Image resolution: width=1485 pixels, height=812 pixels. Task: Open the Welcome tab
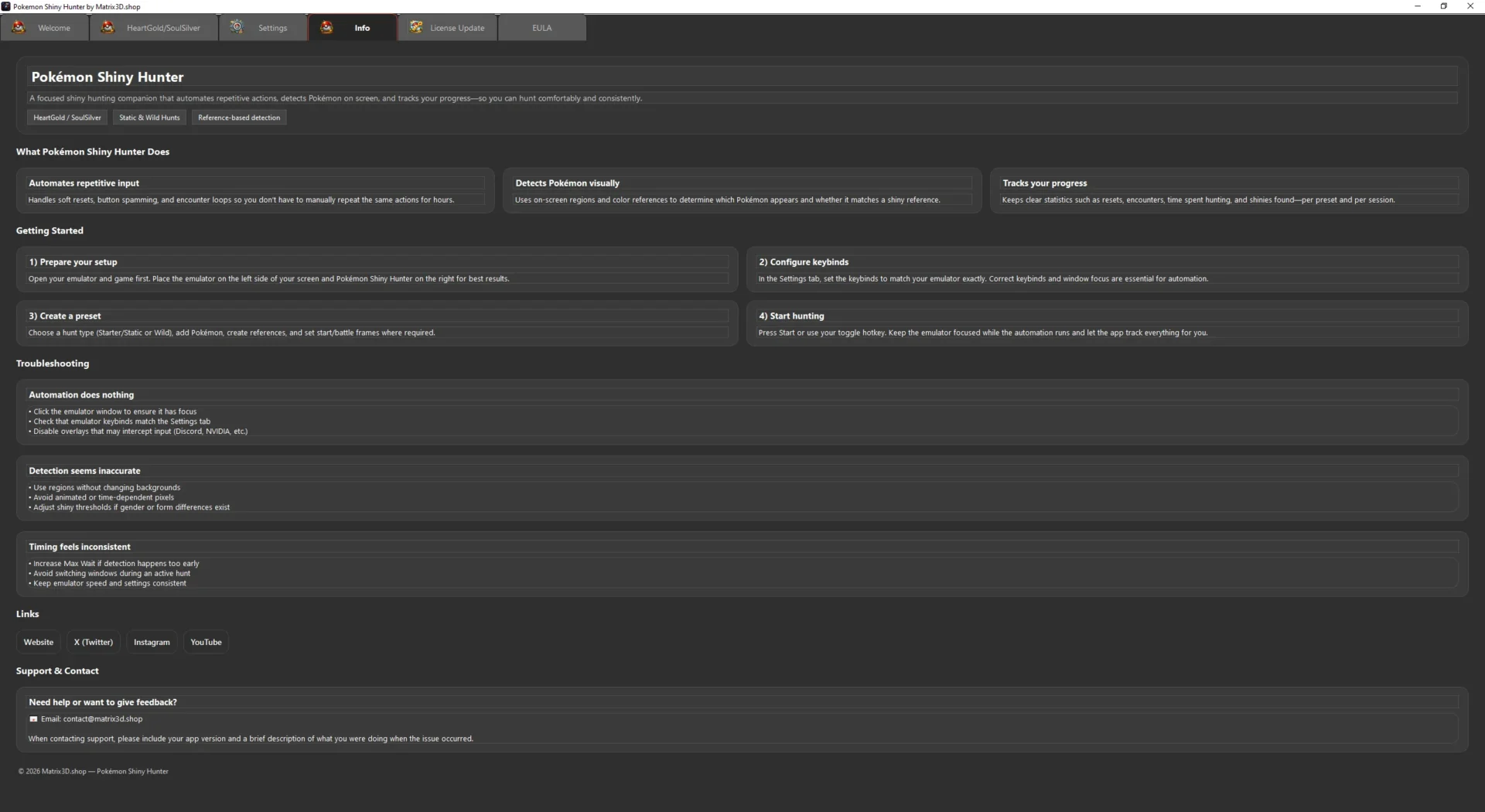[x=45, y=28]
